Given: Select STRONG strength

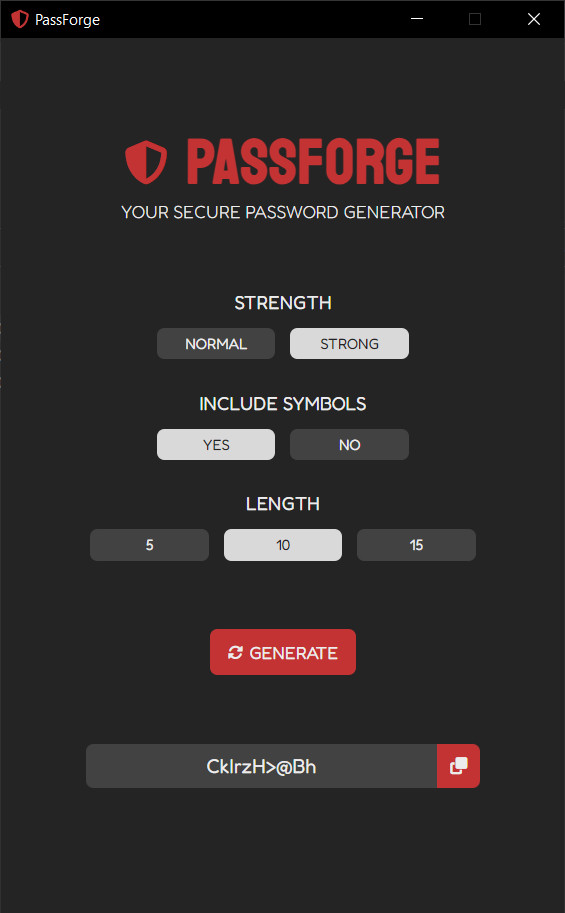Looking at the screenshot, I should 349,344.
